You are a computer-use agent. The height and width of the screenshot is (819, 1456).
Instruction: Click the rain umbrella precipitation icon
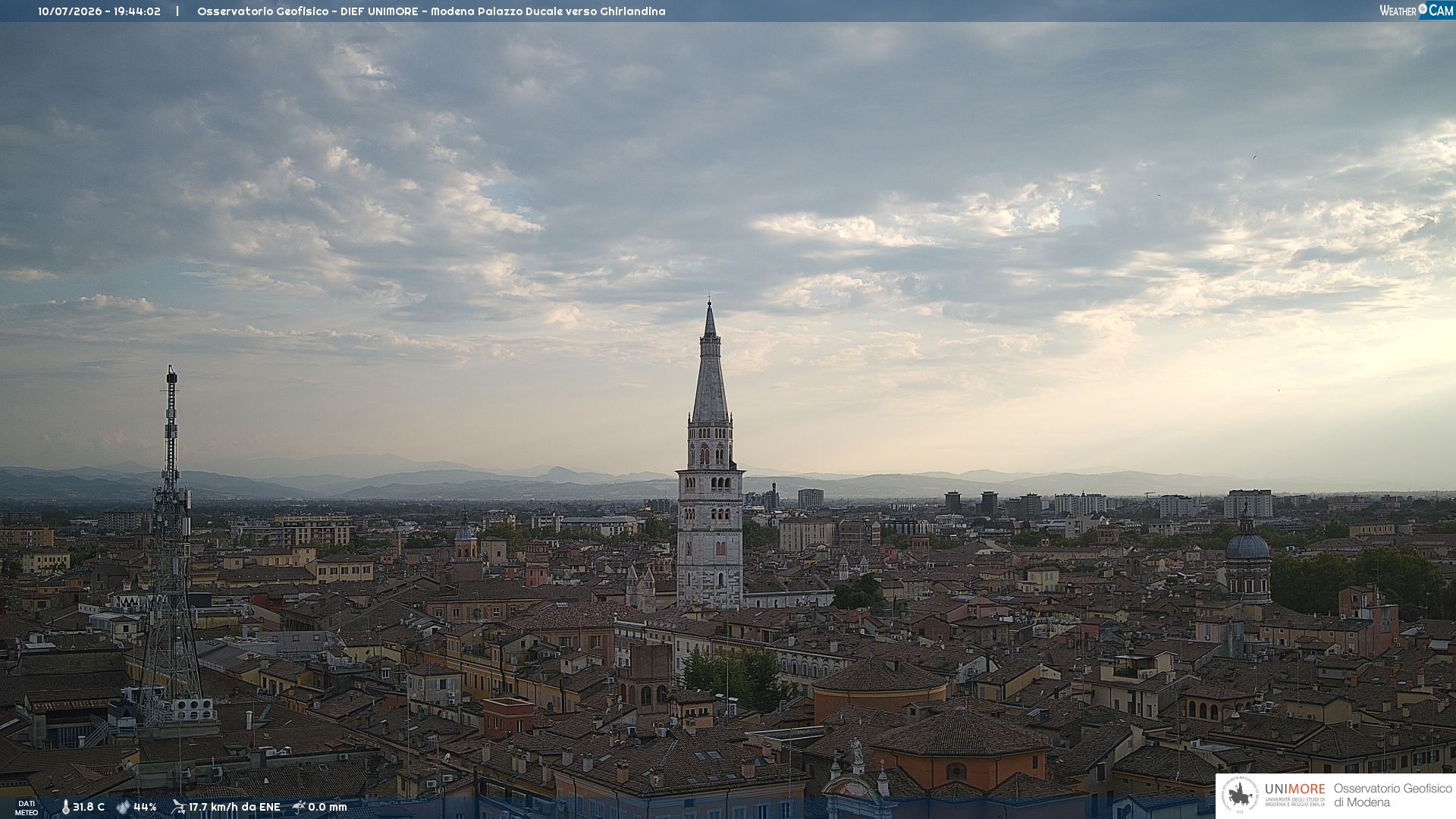tap(299, 807)
